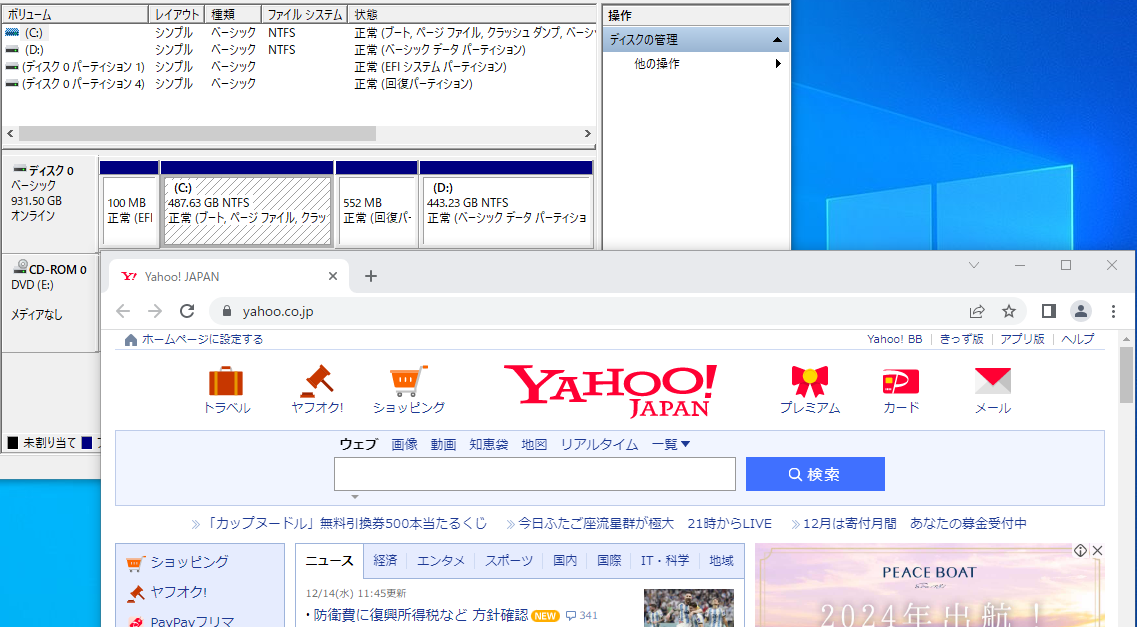The image size is (1137, 627).
Task: Click the black 未割り当て legend swatch
Action: tap(13, 442)
